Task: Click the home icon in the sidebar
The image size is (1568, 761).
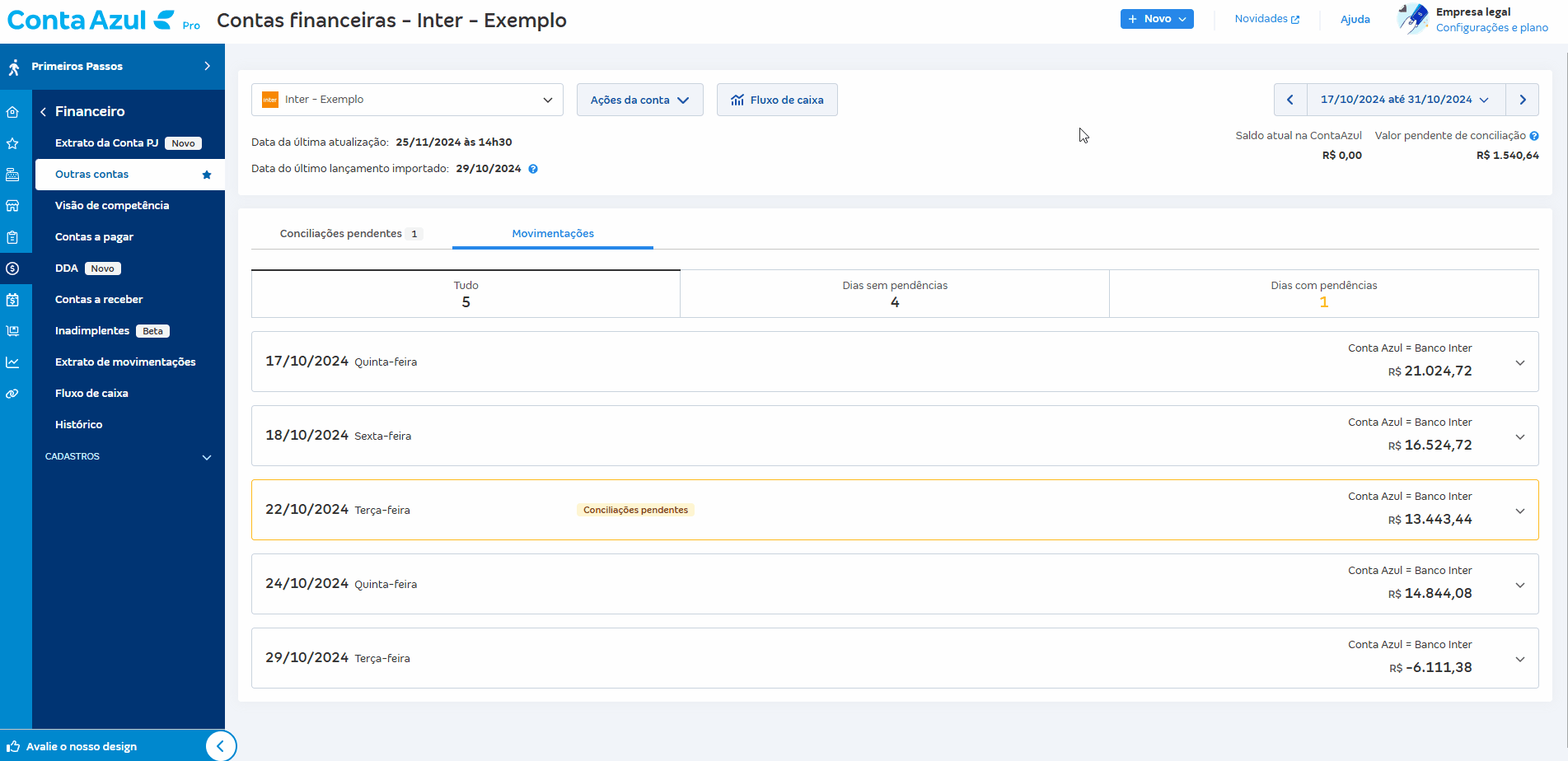Action: (x=12, y=112)
